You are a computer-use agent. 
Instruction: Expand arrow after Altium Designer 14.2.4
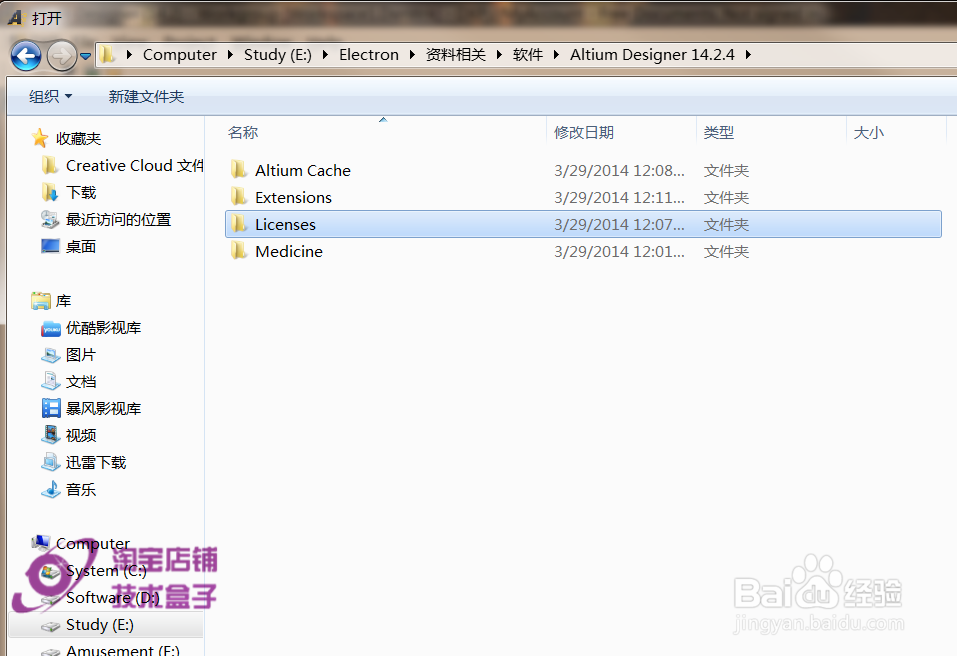click(748, 55)
